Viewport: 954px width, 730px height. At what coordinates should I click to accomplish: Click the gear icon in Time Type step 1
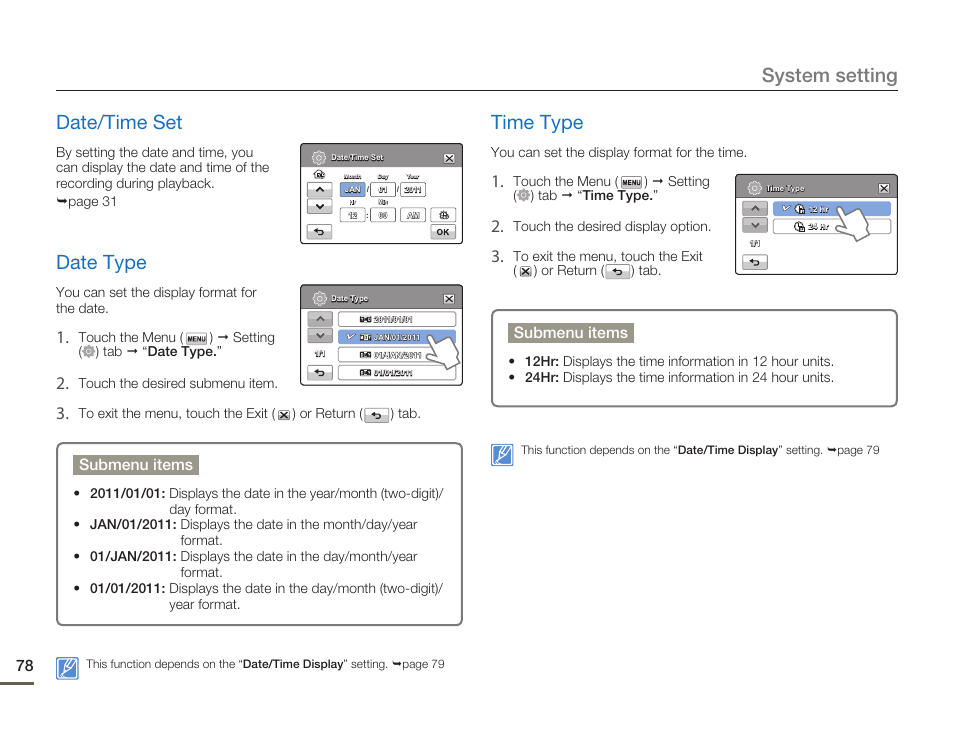(x=524, y=196)
